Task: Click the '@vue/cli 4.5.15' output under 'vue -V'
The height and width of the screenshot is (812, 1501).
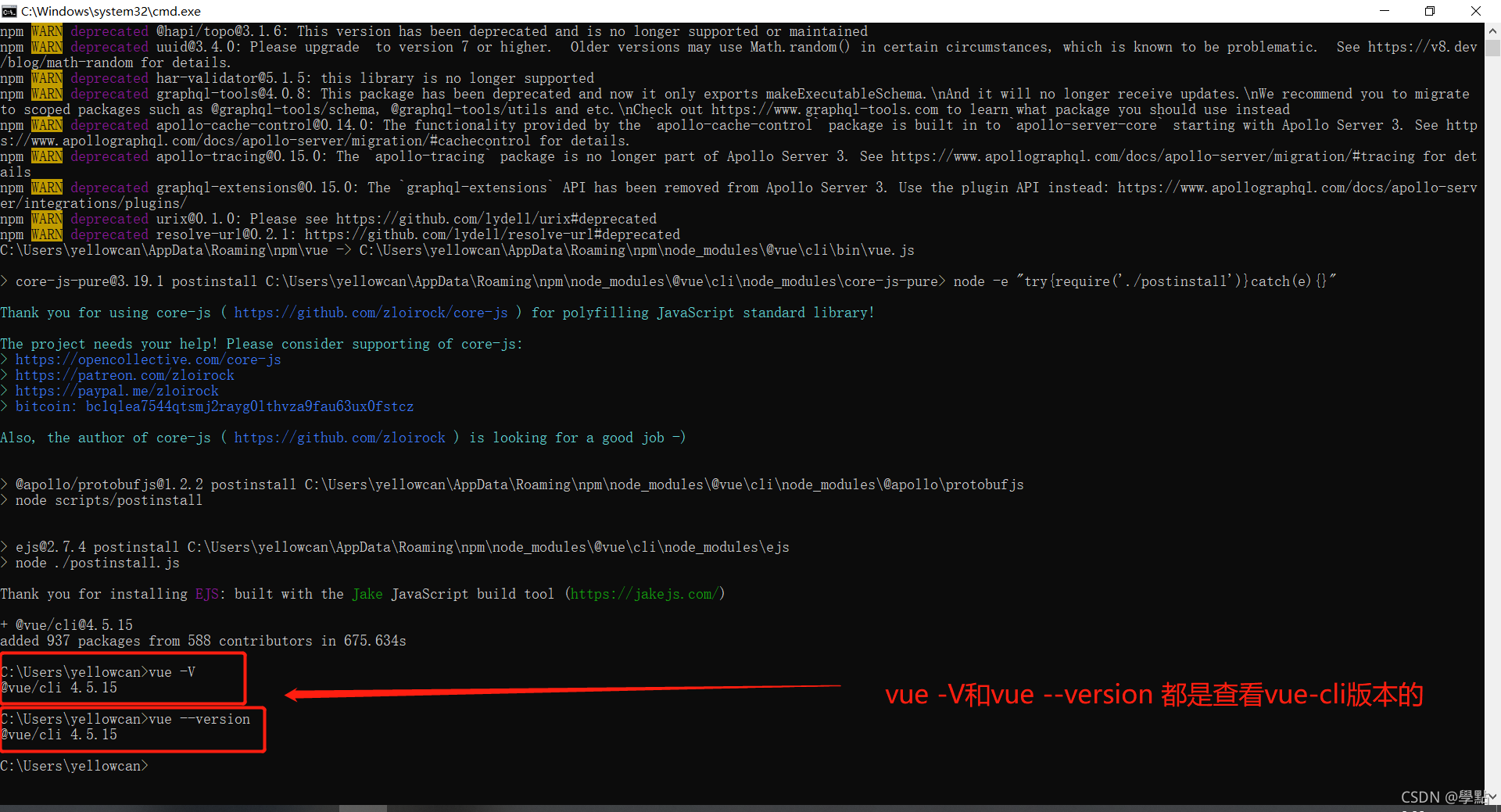Action: [x=59, y=688]
